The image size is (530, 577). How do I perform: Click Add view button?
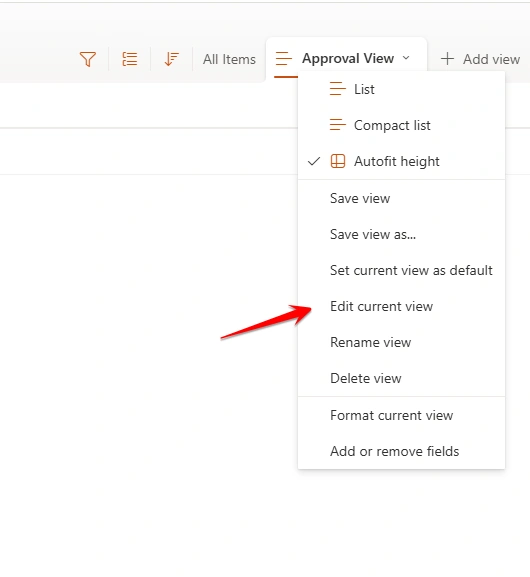tap(480, 59)
